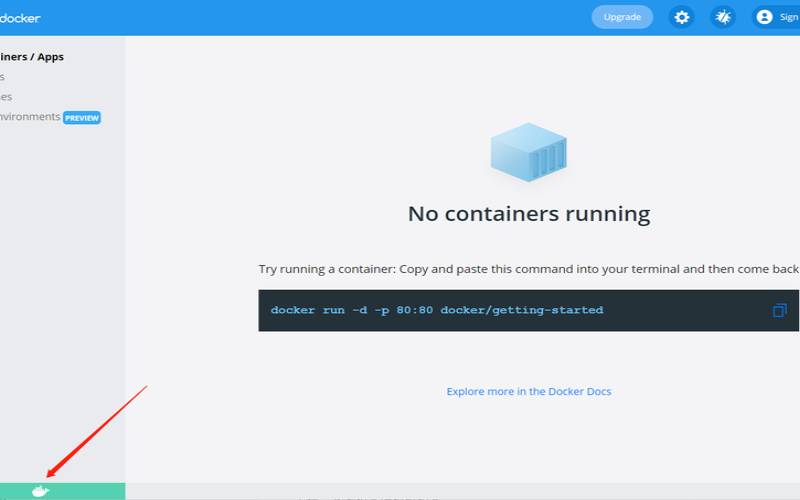800x500 pixels.
Task: Click the Docker whale status icon
Action: 40,491
